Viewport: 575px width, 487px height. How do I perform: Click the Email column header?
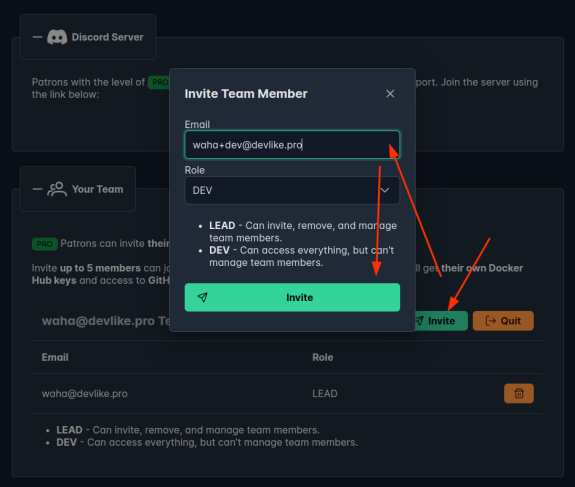55,357
